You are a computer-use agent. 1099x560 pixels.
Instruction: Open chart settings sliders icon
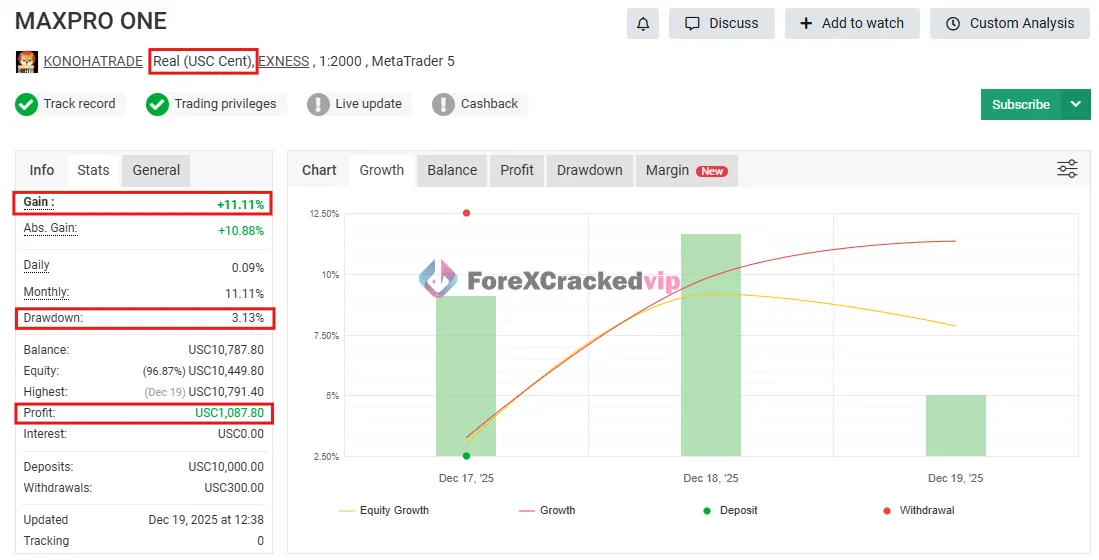pos(1067,169)
